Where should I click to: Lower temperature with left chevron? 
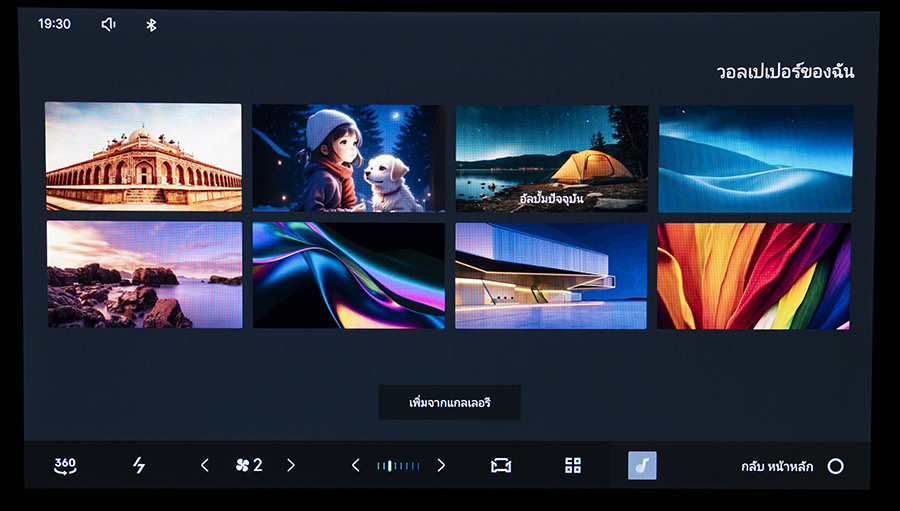(x=355, y=465)
